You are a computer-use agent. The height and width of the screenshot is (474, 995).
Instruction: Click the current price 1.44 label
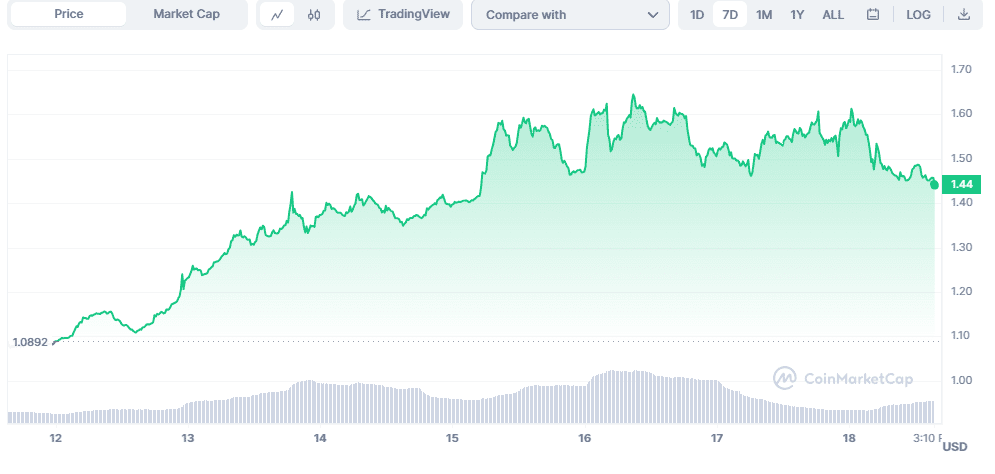pos(962,185)
